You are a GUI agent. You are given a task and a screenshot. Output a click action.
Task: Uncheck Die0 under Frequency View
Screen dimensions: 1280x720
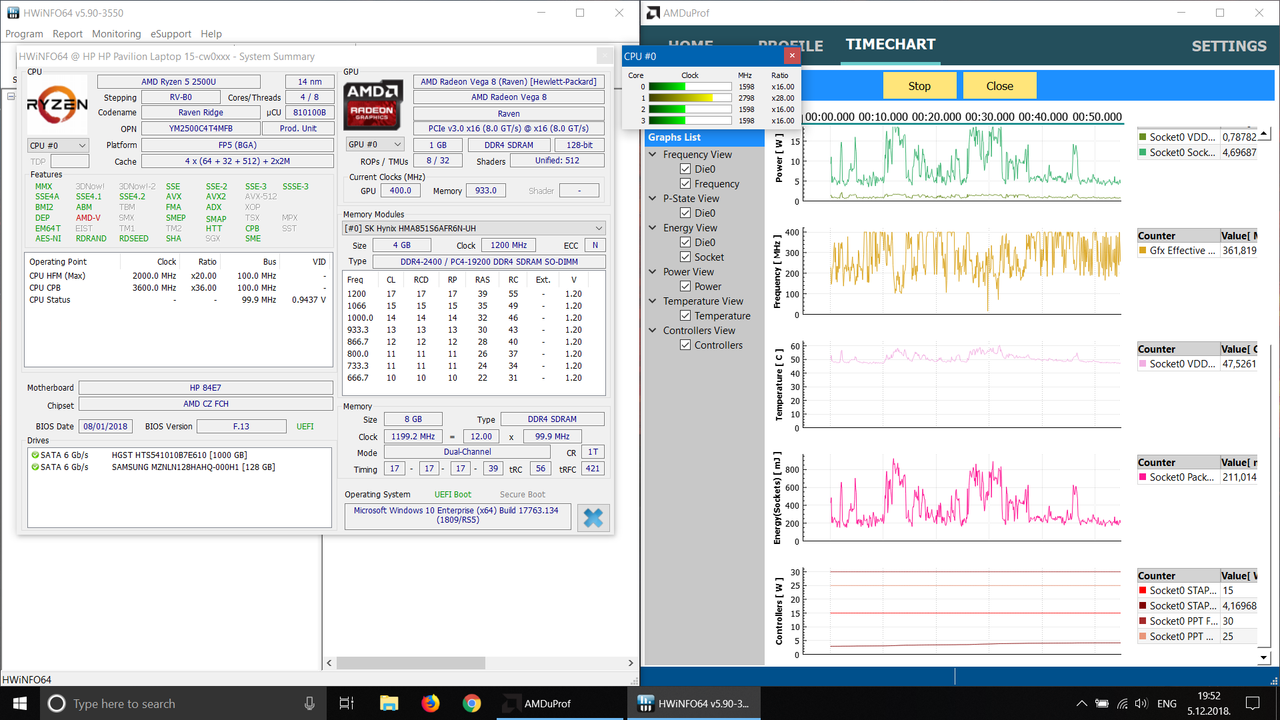685,169
